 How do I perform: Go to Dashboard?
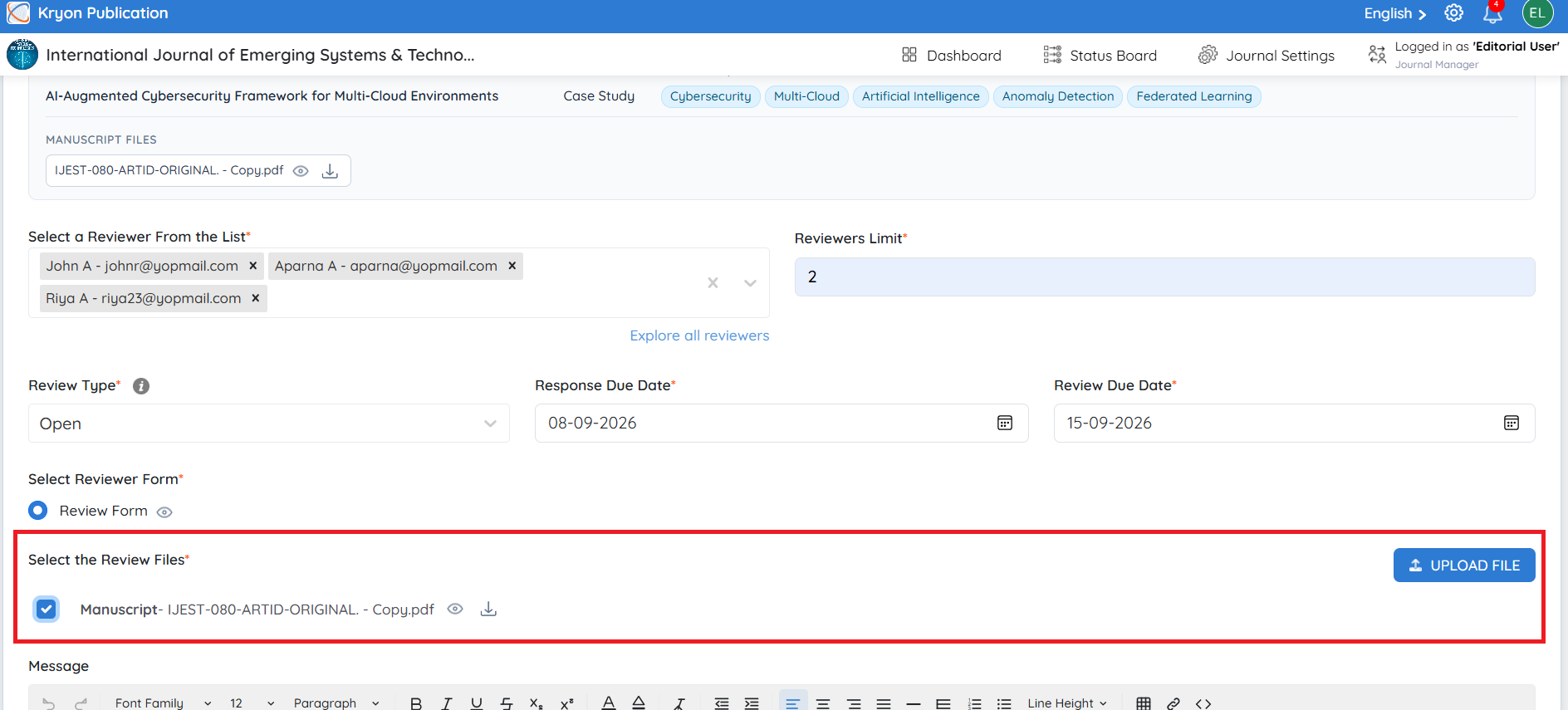point(952,55)
